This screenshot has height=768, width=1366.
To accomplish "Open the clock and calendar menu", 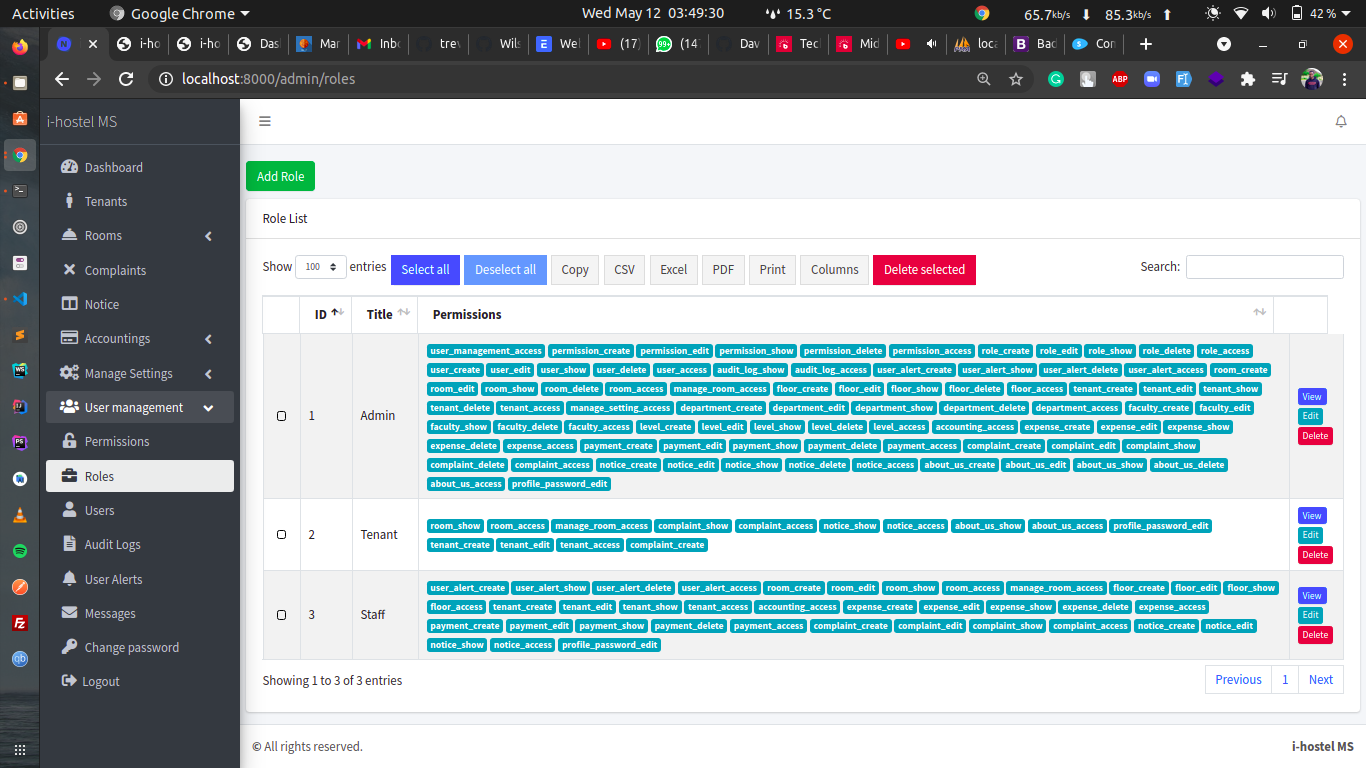I will 653,13.
